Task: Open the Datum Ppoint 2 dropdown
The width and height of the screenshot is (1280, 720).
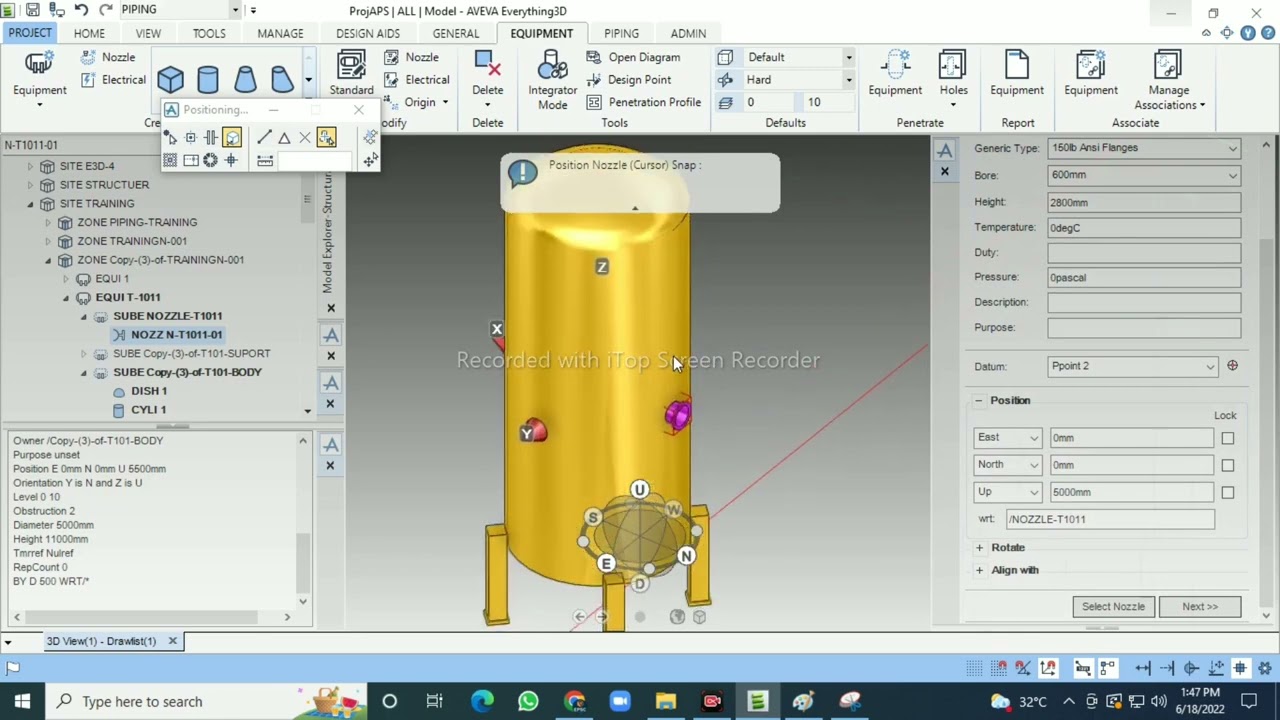Action: pyautogui.click(x=1133, y=366)
